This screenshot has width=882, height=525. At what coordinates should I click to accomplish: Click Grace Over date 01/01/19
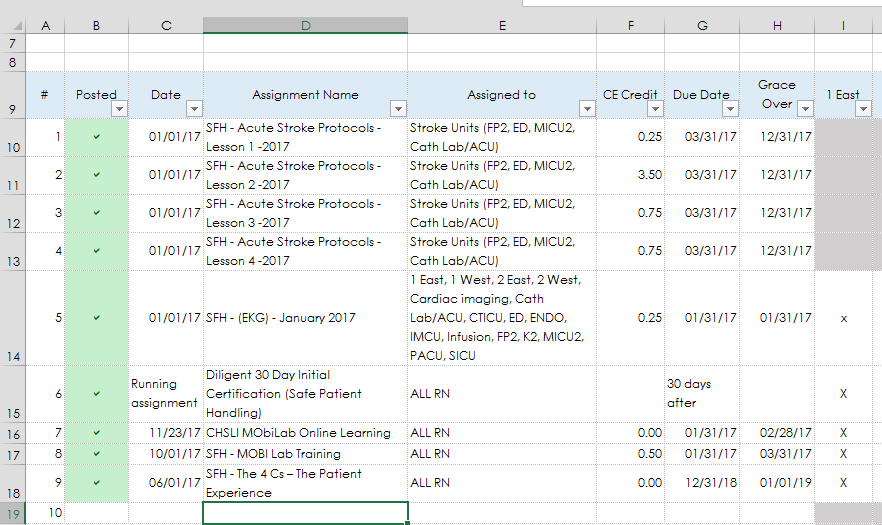pos(786,483)
